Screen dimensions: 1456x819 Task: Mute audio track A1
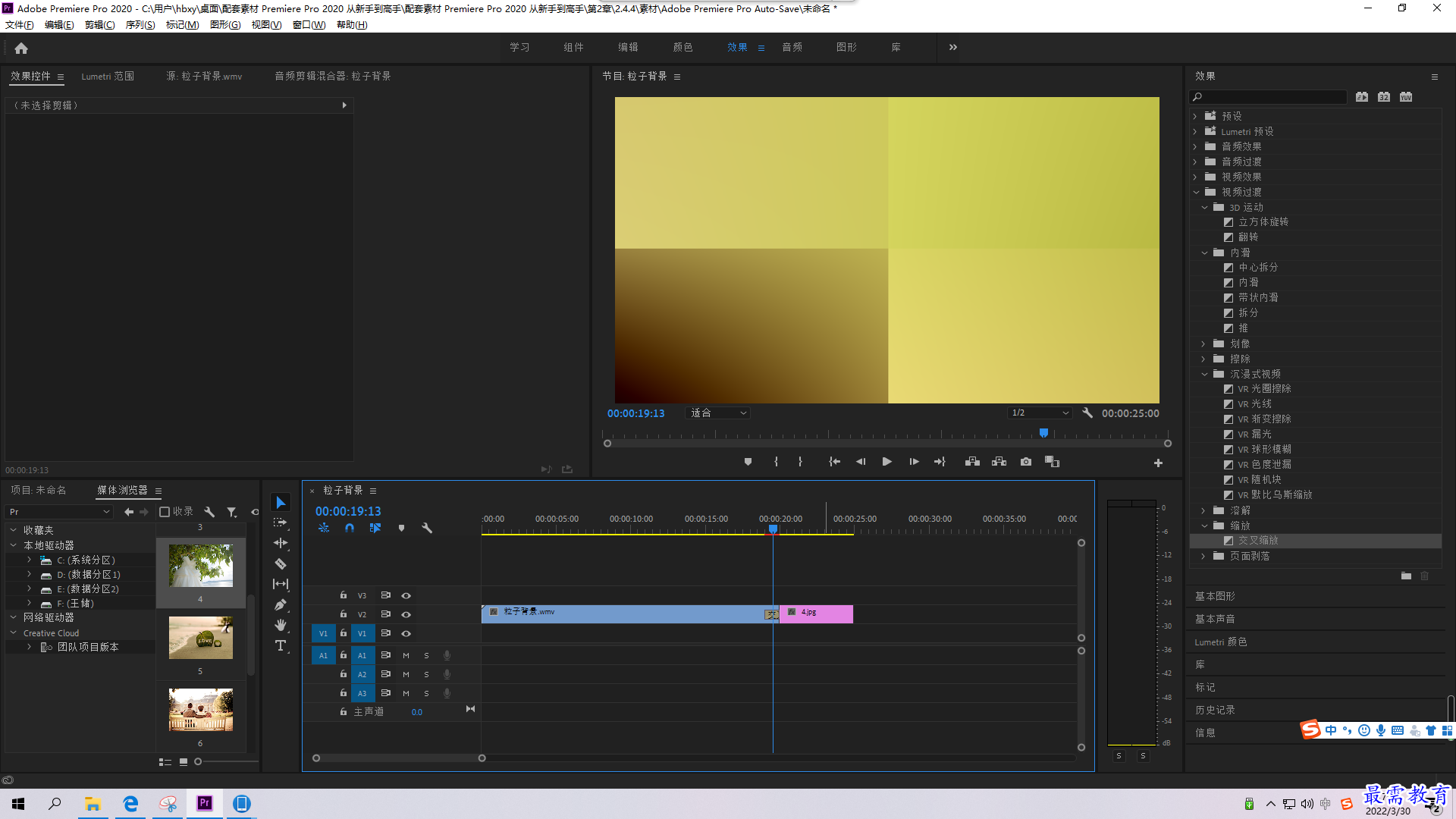pos(406,655)
